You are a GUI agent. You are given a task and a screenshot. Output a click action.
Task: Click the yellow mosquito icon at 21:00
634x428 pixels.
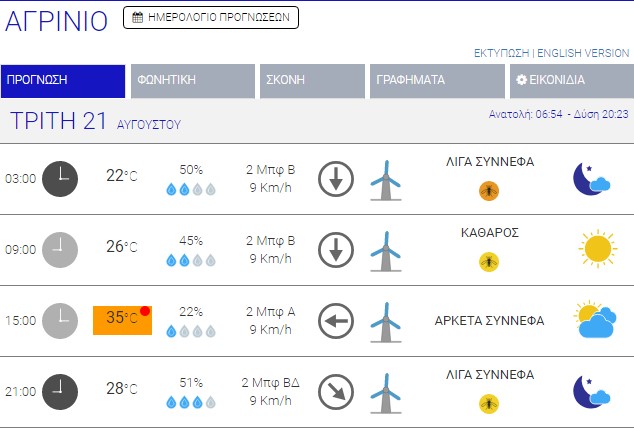click(x=489, y=402)
